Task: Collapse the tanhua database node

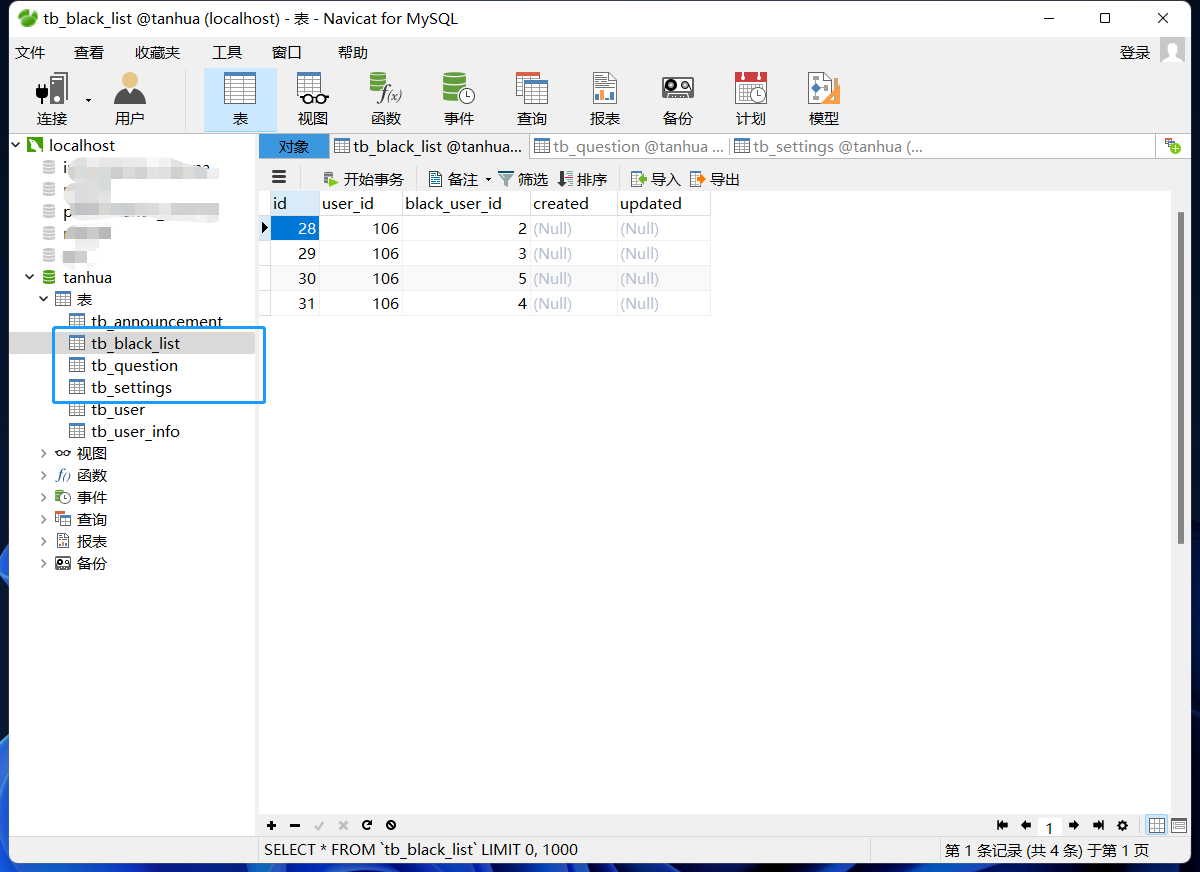Action: click(30, 277)
